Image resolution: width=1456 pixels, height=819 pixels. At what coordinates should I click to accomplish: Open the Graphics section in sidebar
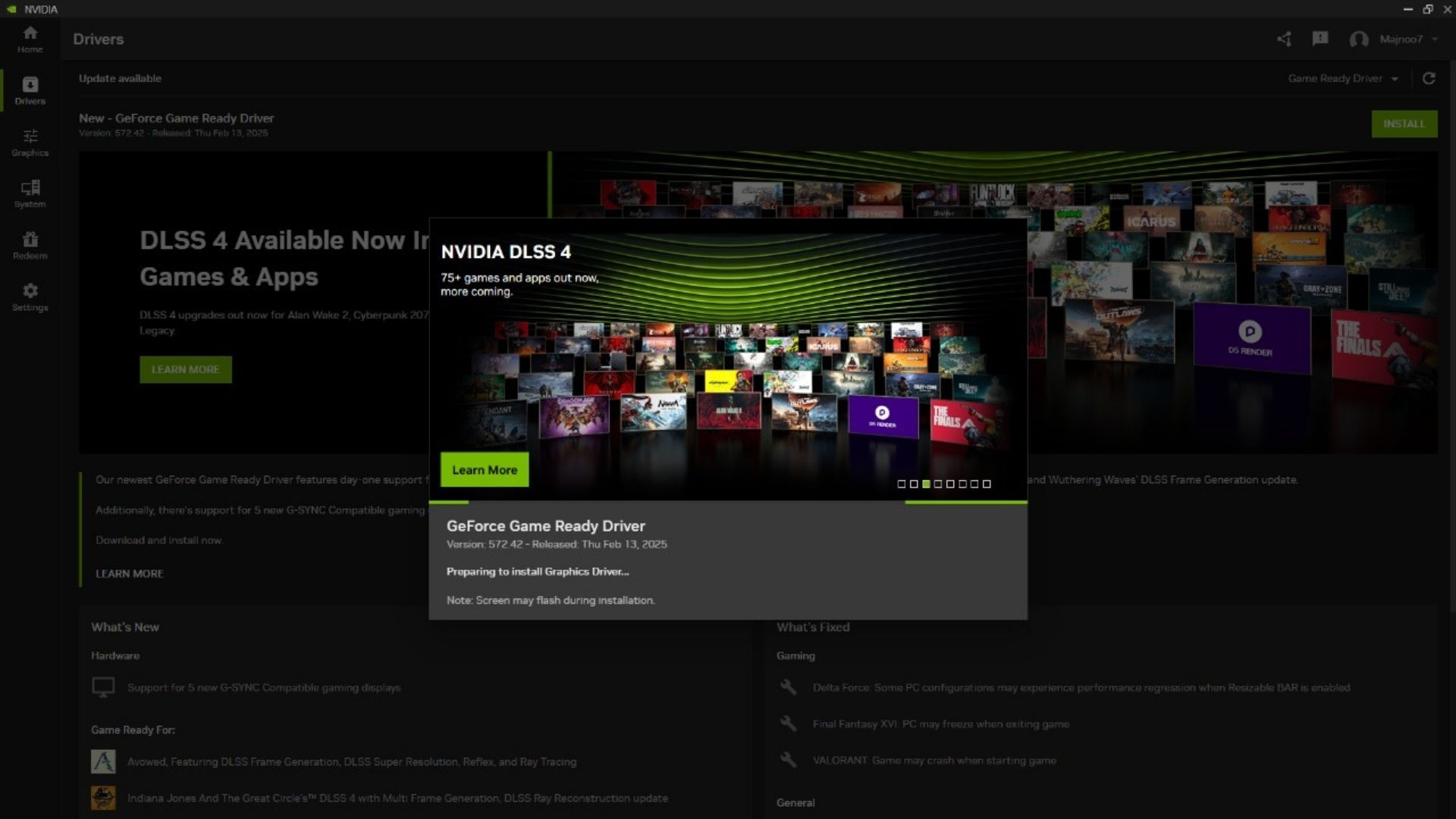pyautogui.click(x=30, y=143)
